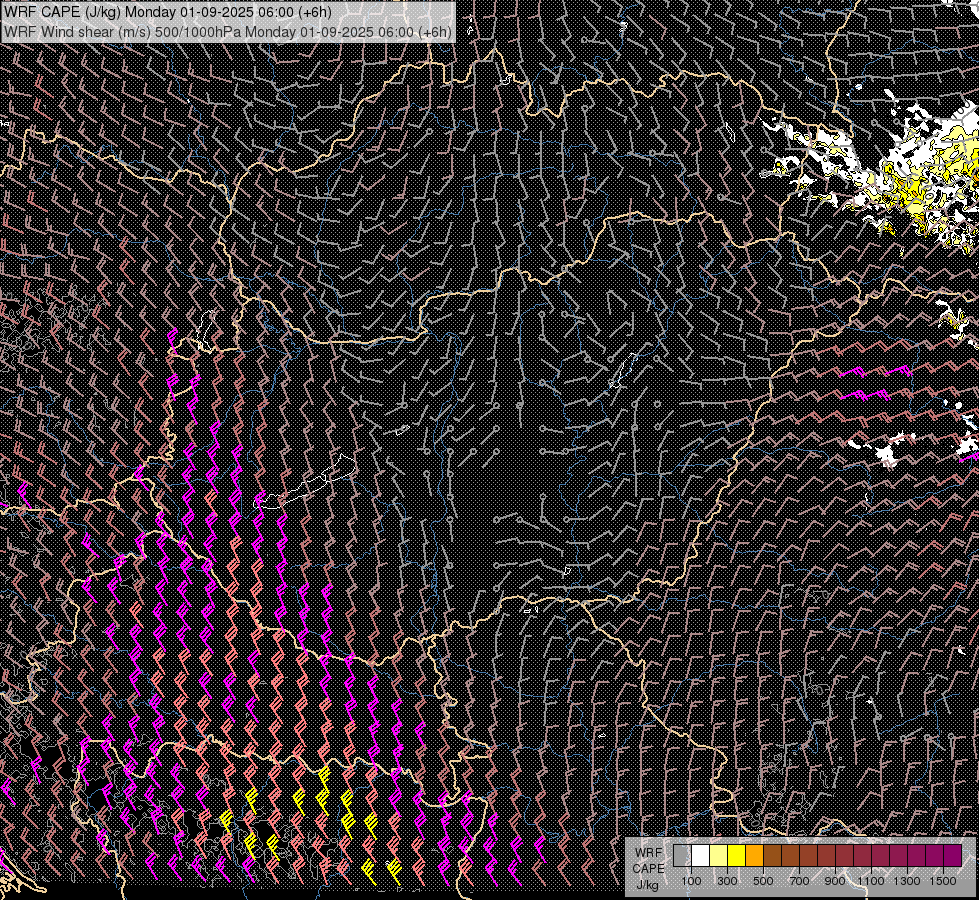Click the legend value 1300
The height and width of the screenshot is (900, 979).
pos(907,881)
